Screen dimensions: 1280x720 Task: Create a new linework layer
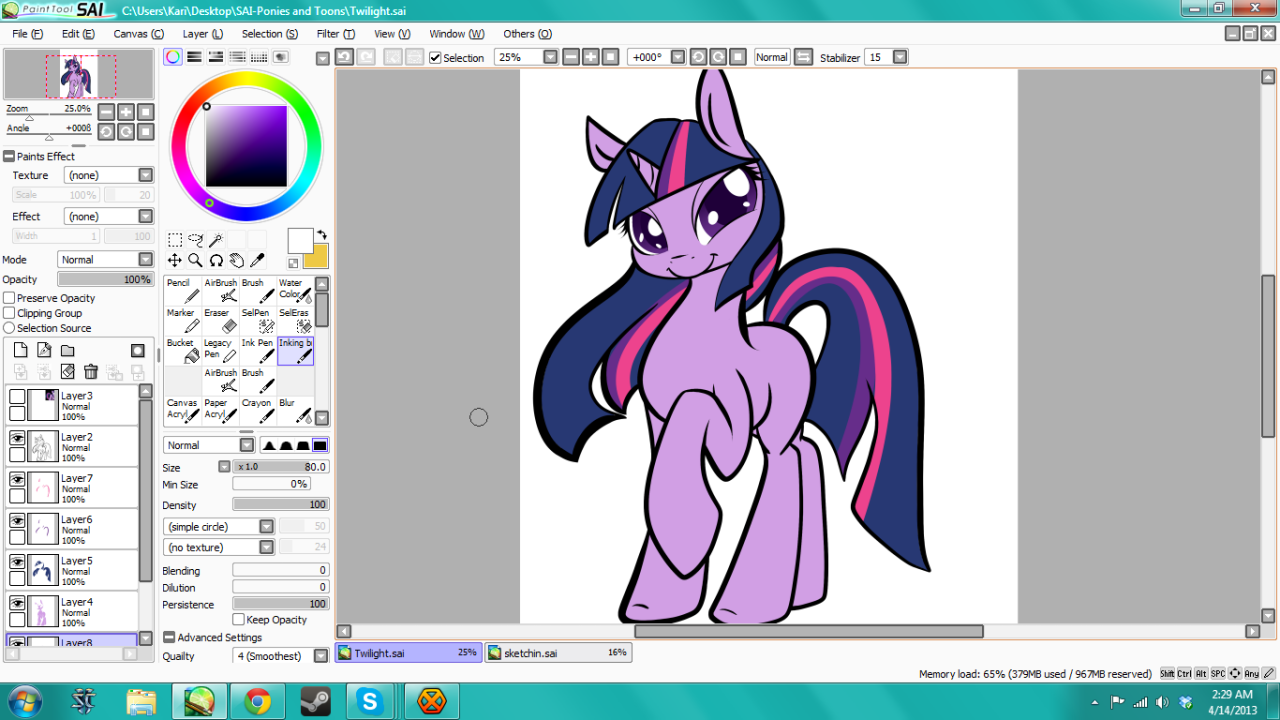tap(44, 350)
